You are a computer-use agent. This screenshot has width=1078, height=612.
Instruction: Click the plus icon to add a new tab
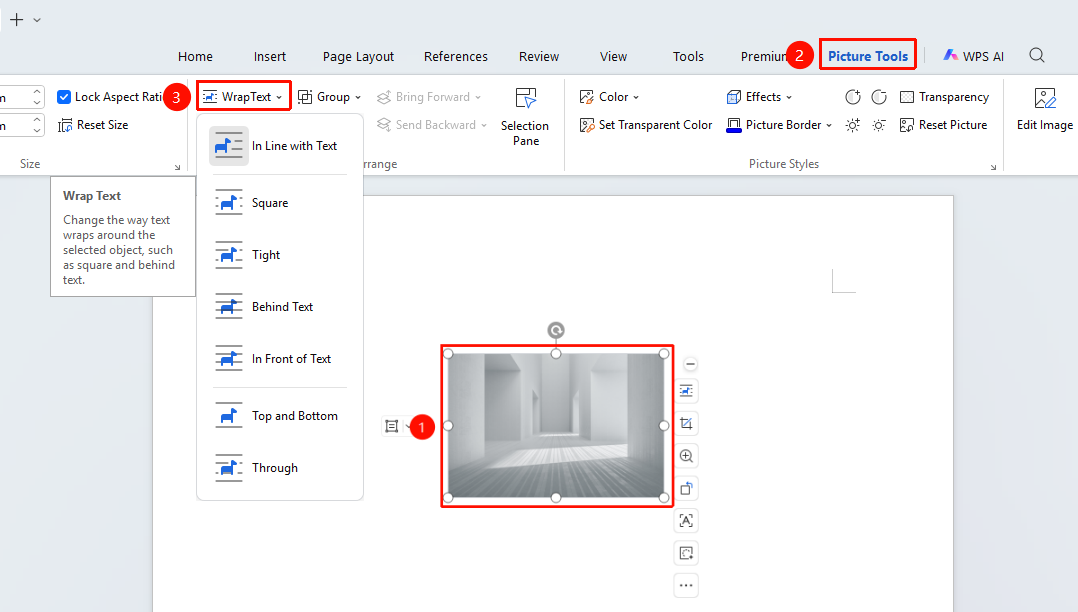[16, 20]
